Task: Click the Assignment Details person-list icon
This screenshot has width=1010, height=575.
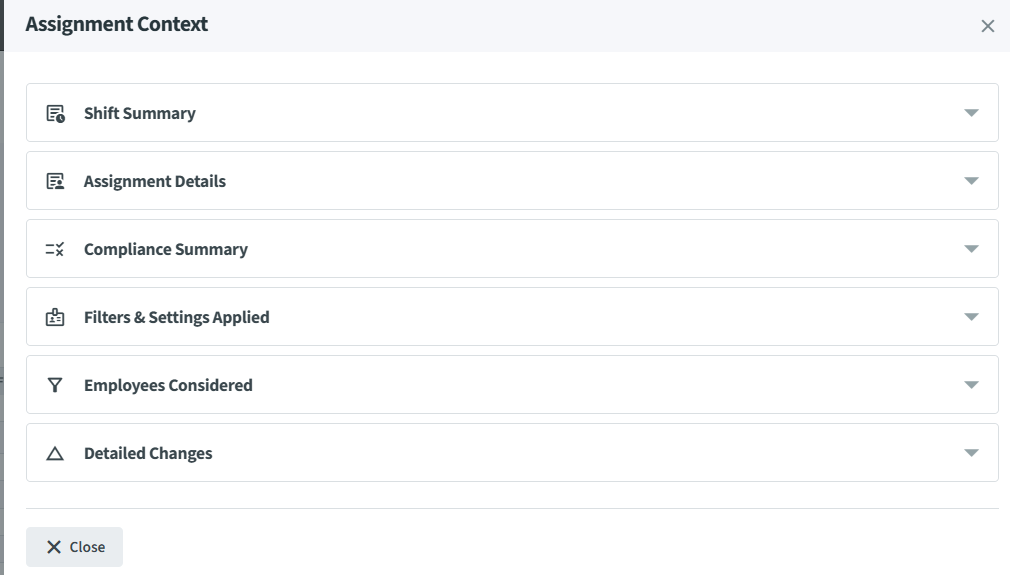Action: [x=55, y=181]
